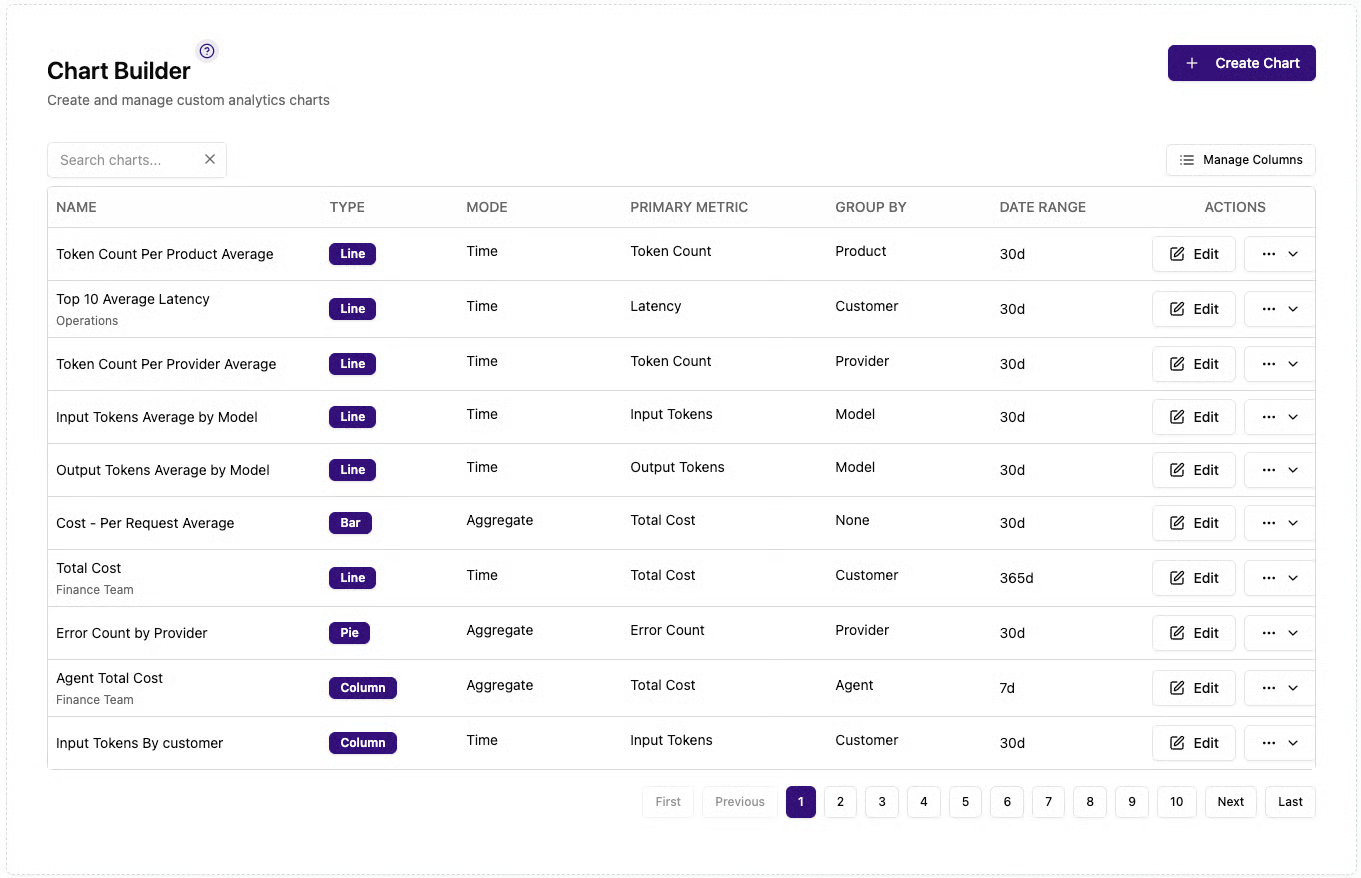Expand actions chevron for Cost - Per Request Average
The image size is (1361, 878).
1293,523
